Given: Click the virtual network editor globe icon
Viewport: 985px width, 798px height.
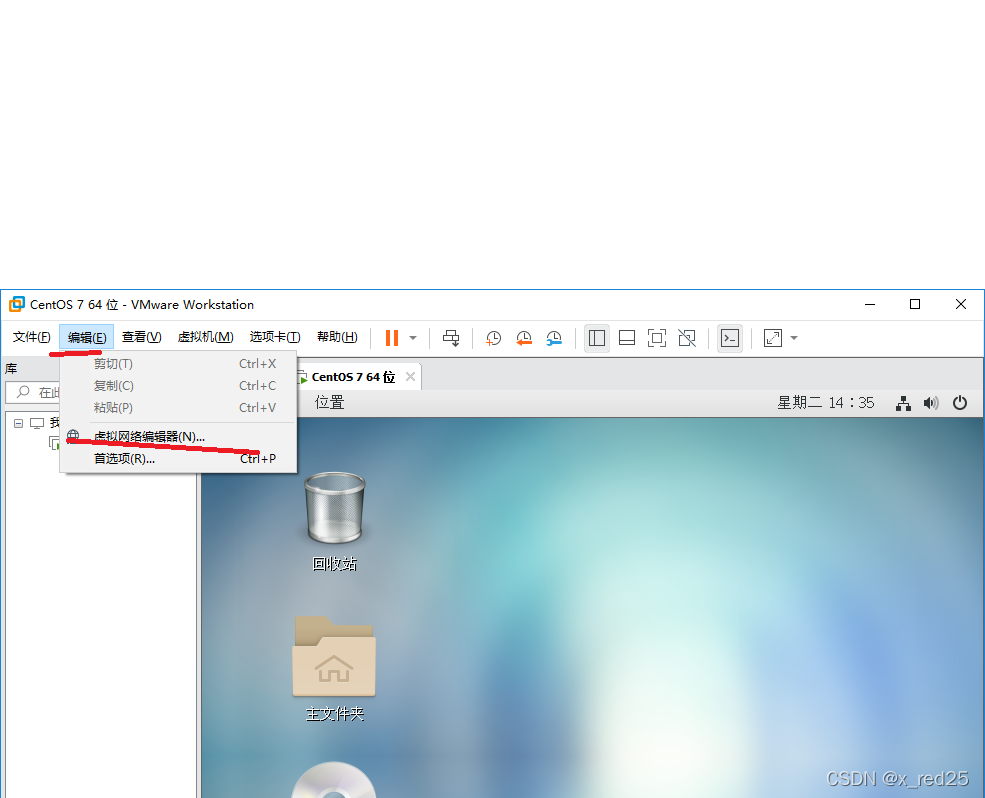Looking at the screenshot, I should (x=73, y=435).
